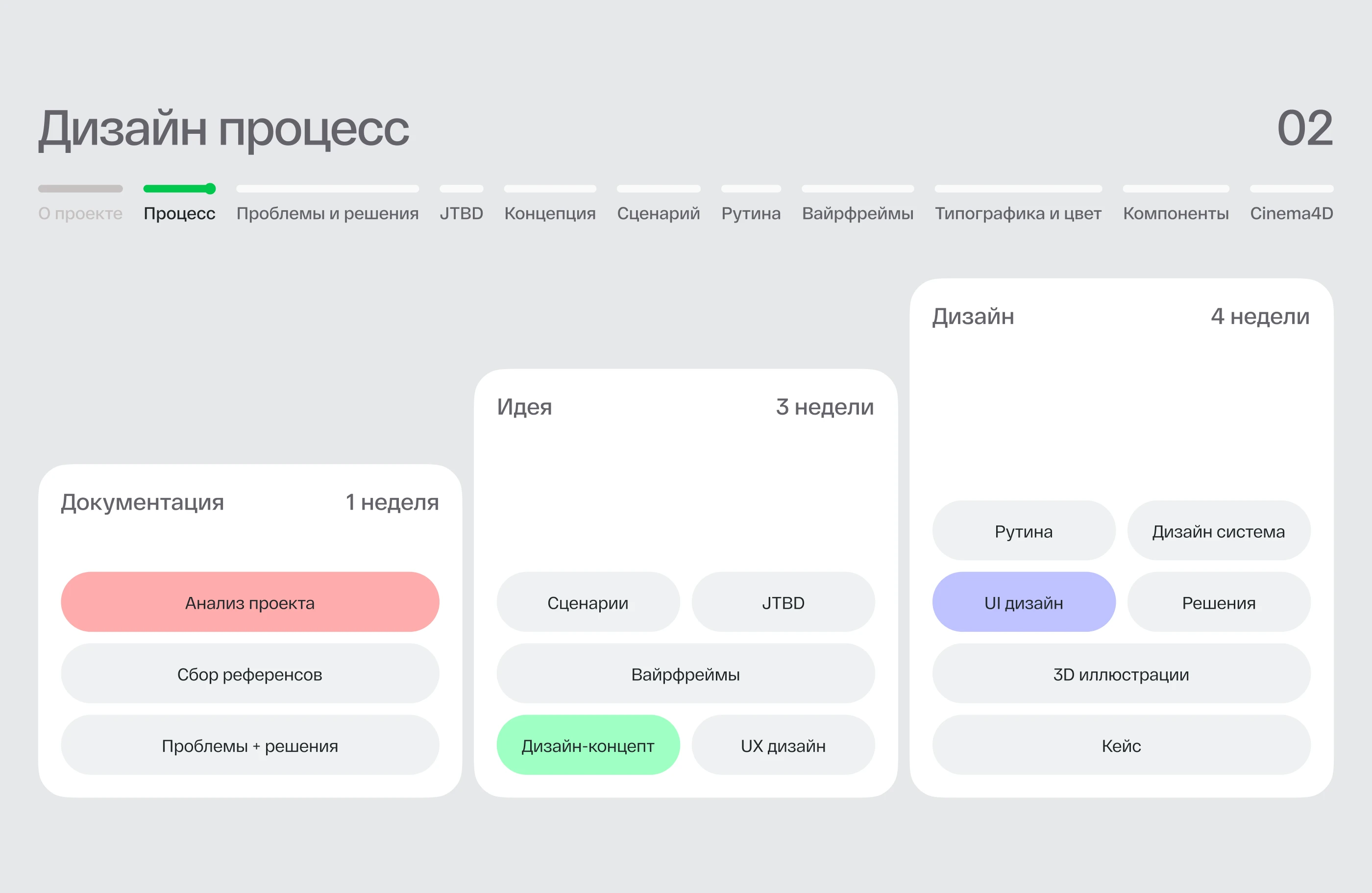Open the 'Концепция' navigation item
Screen dimensions: 1372x893
pos(549,213)
